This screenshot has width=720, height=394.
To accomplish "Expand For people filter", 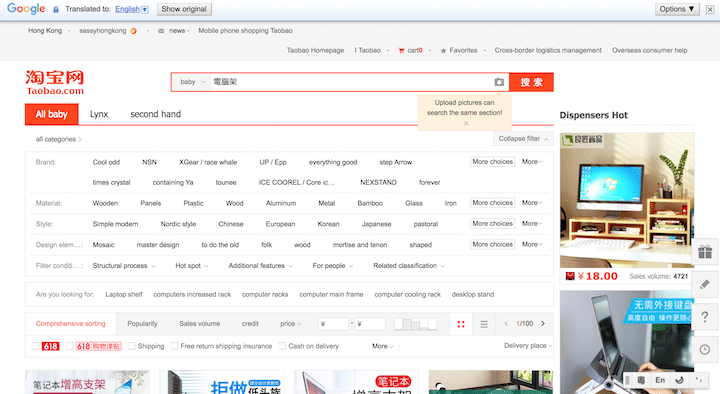I will [332, 266].
